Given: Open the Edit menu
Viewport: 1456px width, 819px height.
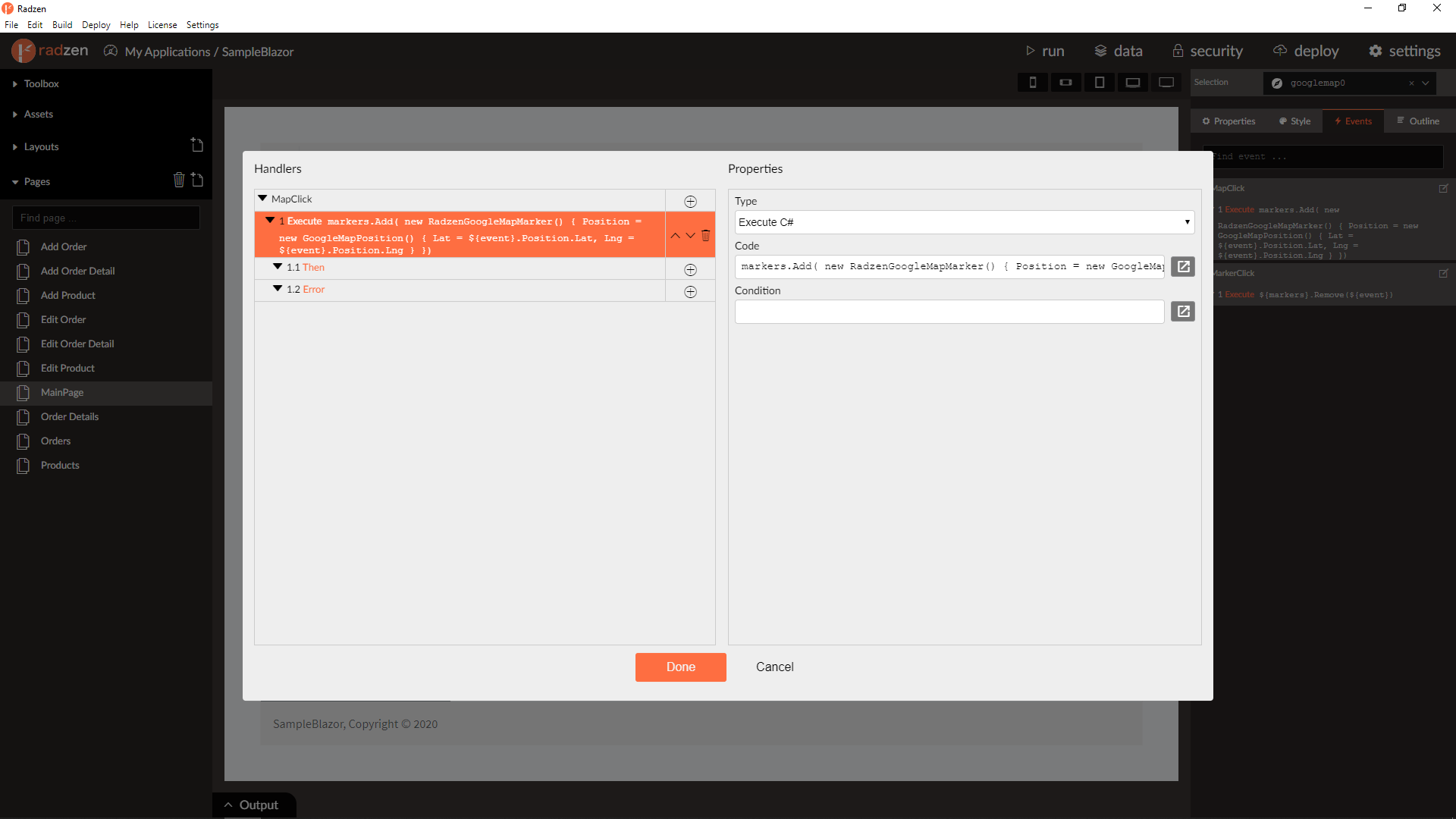Looking at the screenshot, I should [x=35, y=25].
